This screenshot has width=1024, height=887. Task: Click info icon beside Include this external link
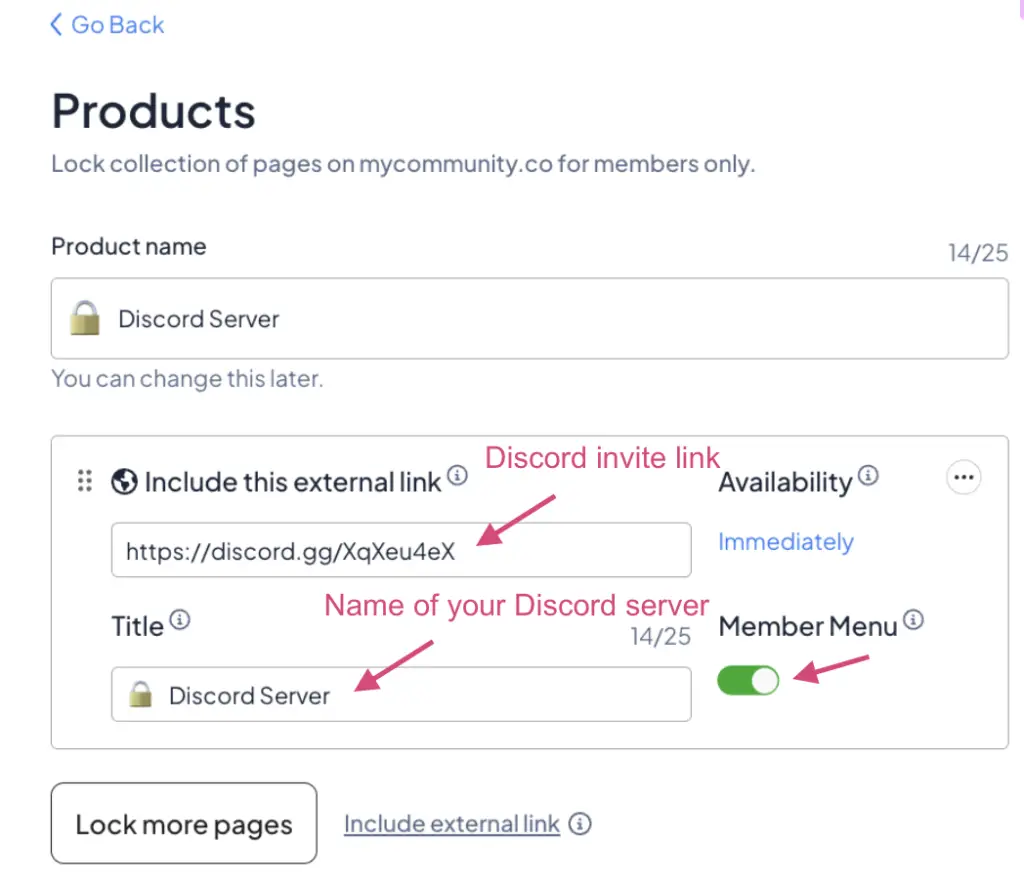pyautogui.click(x=458, y=475)
